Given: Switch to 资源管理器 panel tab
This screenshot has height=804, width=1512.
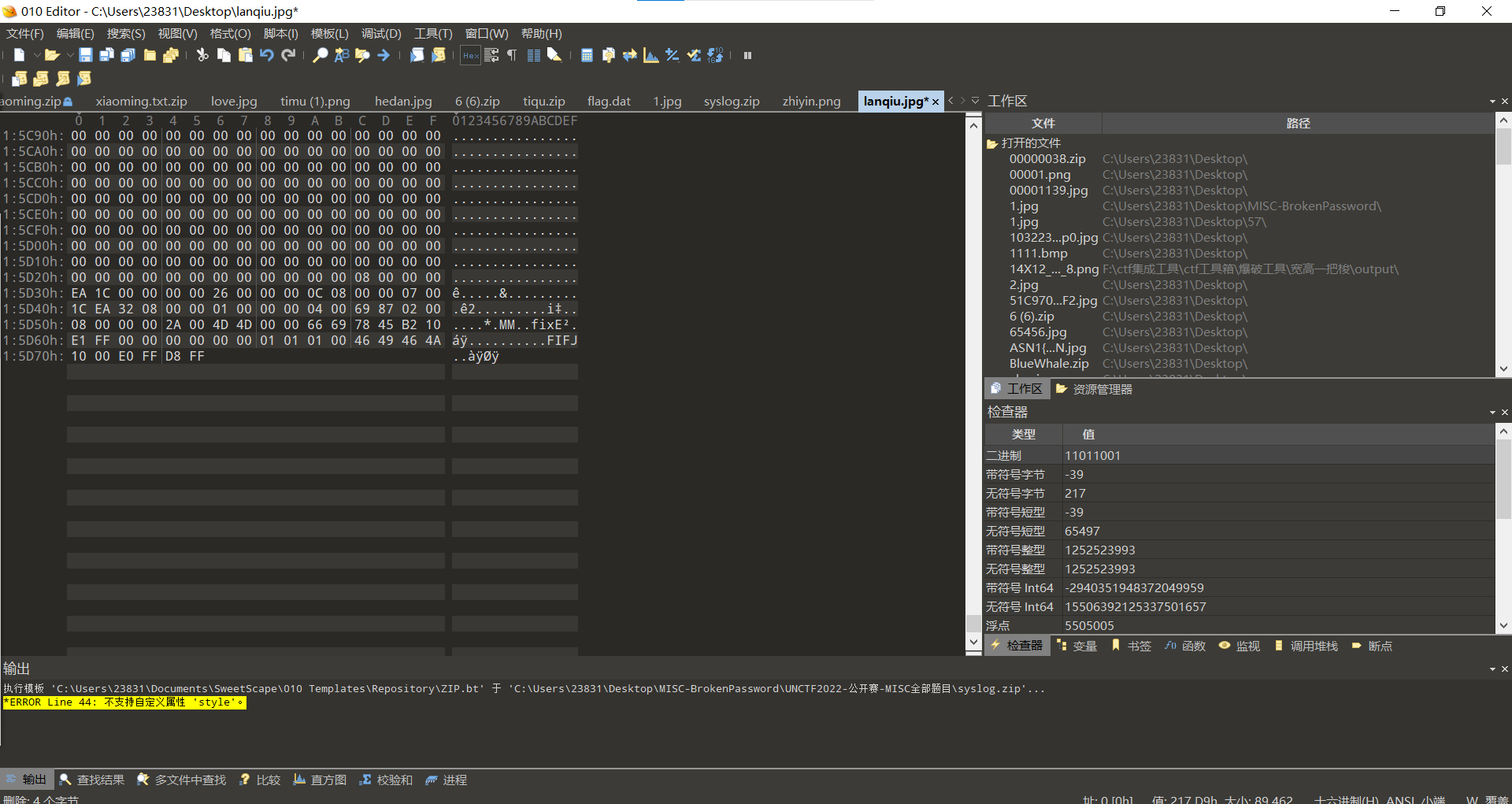Looking at the screenshot, I should 1094,389.
